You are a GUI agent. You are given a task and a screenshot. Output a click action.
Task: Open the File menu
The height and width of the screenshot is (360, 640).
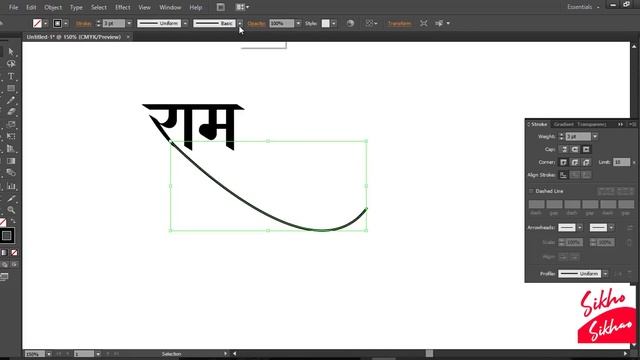pyautogui.click(x=13, y=7)
